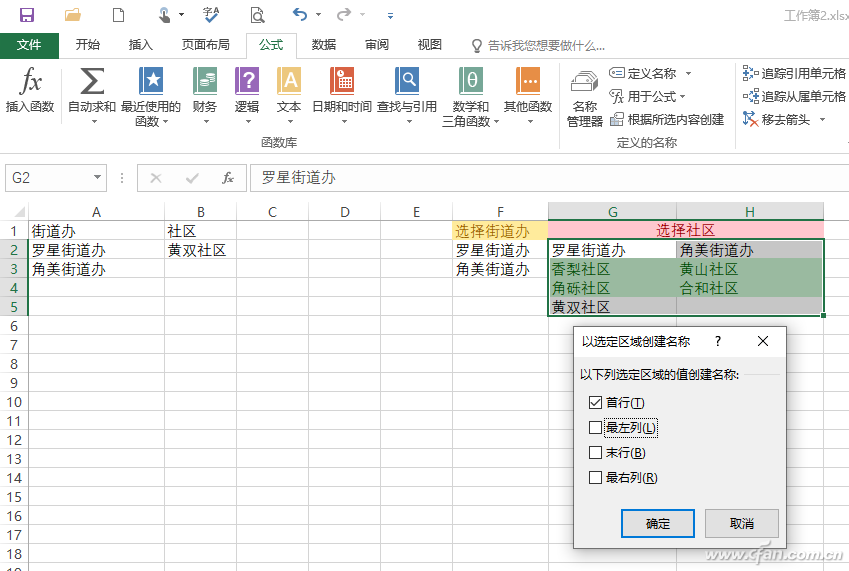Switch to the 数据 tab
849x571 pixels.
(324, 45)
